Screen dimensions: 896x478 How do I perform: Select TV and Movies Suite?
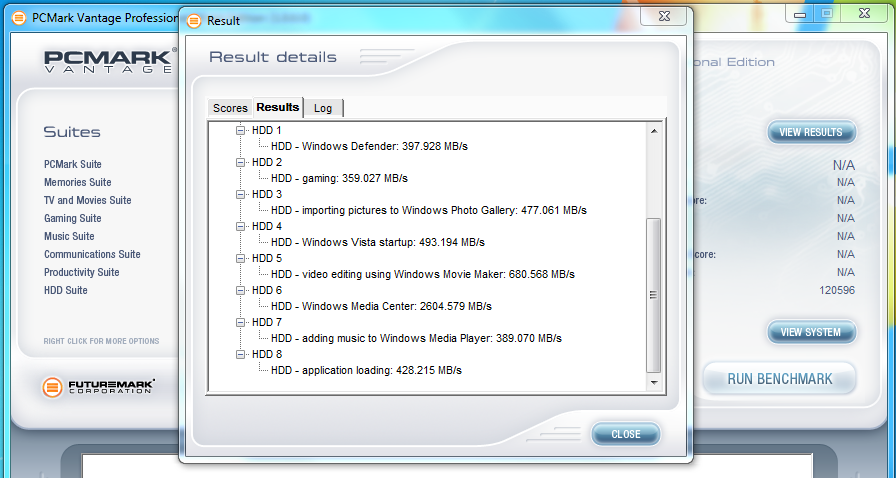click(87, 200)
